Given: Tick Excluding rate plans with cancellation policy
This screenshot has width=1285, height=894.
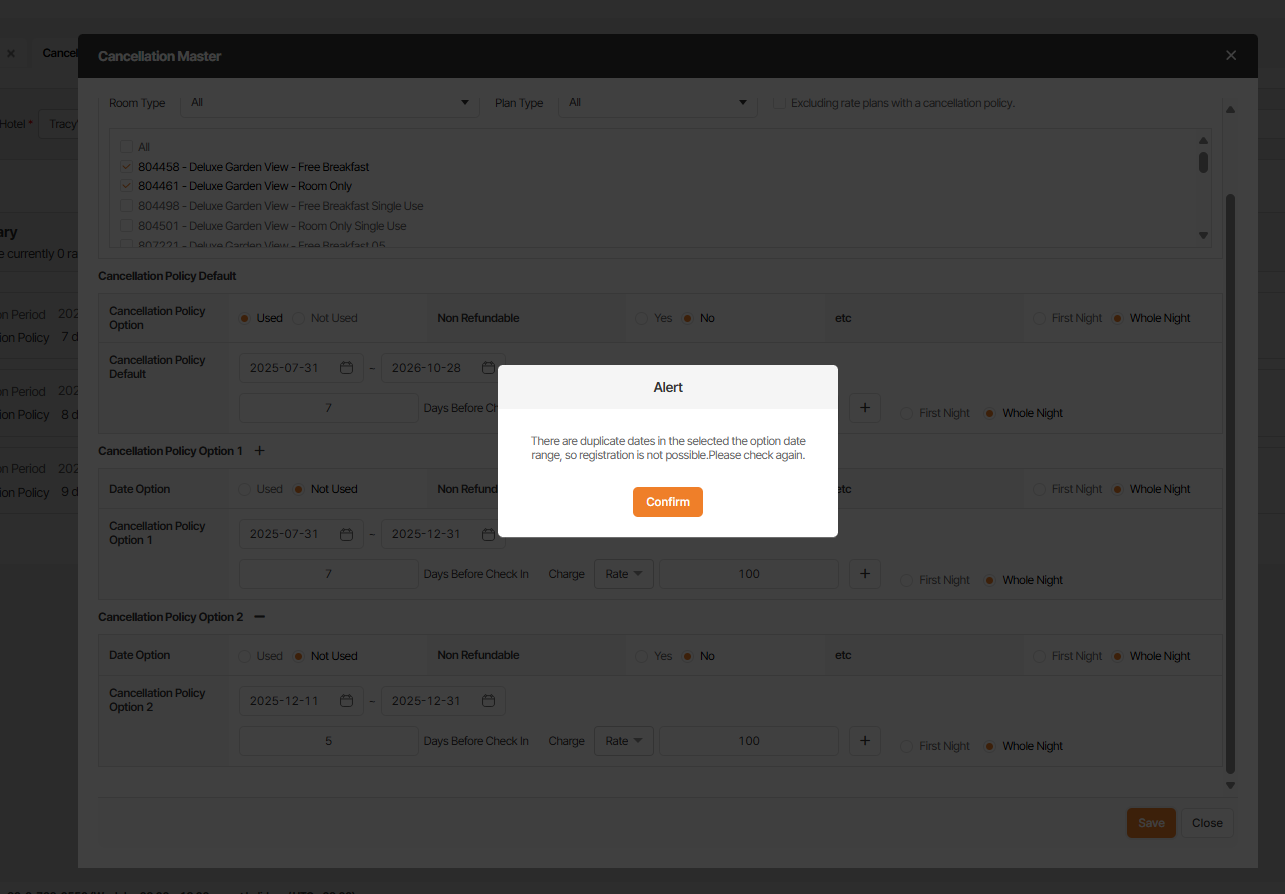Looking at the screenshot, I should [x=779, y=102].
